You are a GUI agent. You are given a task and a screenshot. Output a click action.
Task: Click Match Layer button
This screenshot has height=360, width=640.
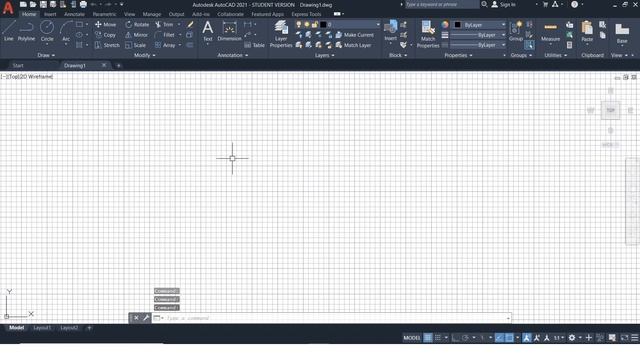353,45
